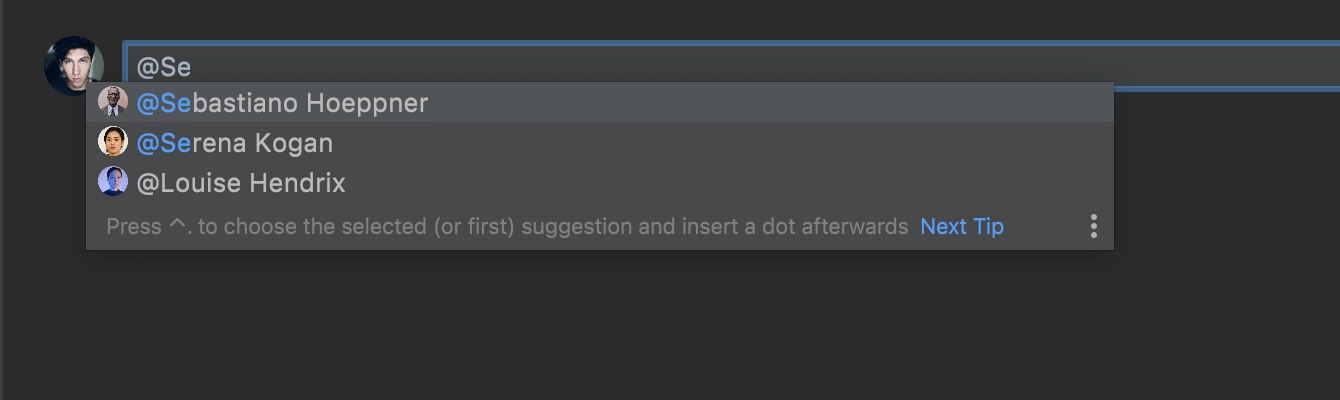Screen dimensions: 1340x400
Task: Choose the @Serena Kogan mention suggestion
Action: coord(600,142)
